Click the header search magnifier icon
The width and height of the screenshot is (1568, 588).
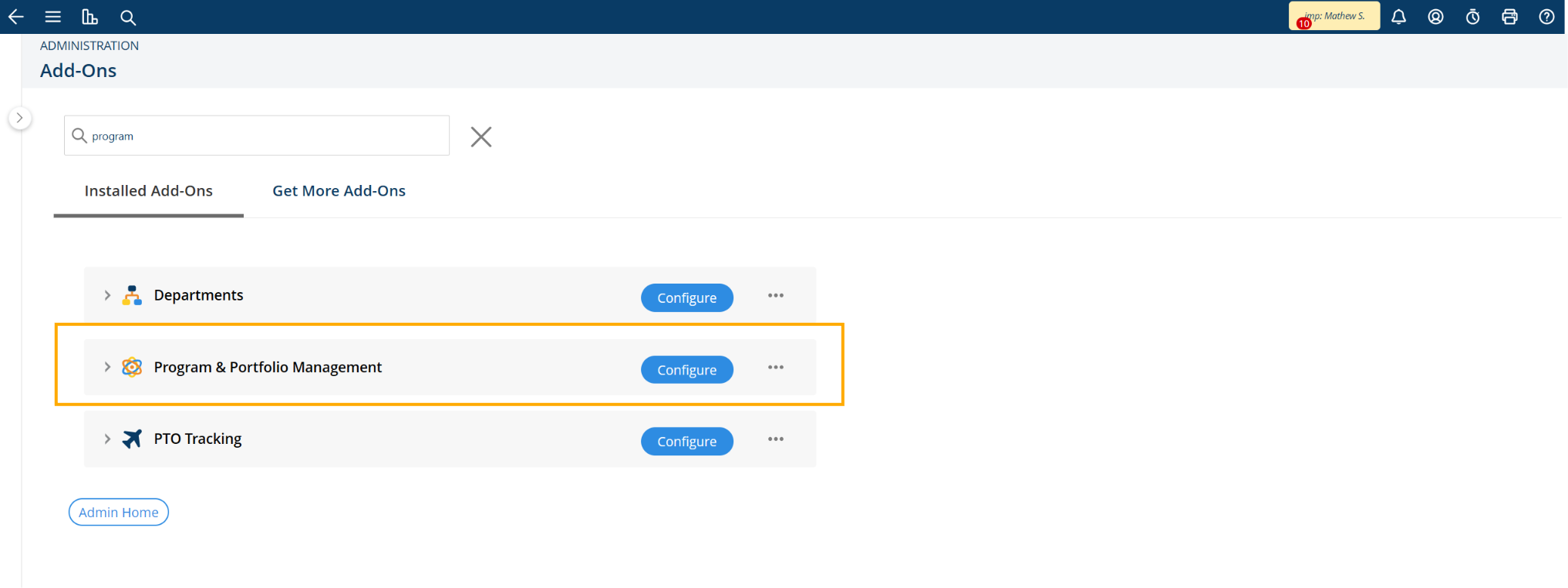[x=128, y=17]
